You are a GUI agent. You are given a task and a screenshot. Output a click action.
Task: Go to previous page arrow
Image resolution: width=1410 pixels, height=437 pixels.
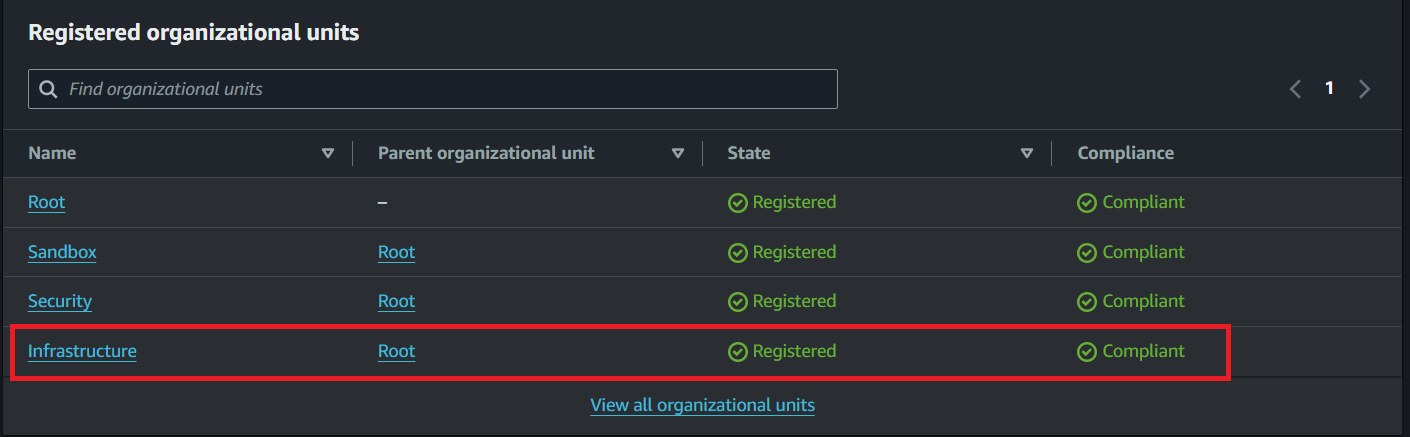[1295, 89]
